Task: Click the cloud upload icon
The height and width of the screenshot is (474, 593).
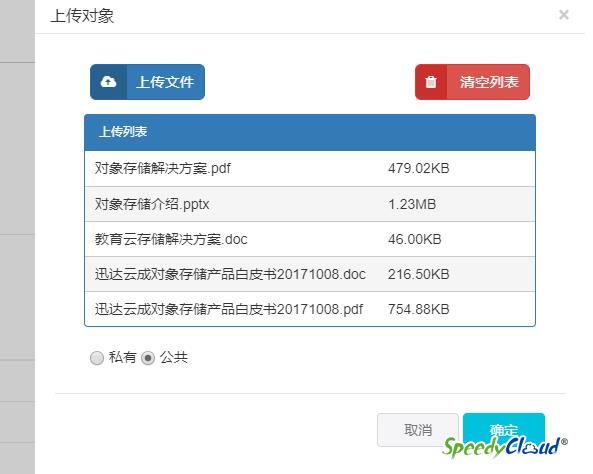Action: 108,82
